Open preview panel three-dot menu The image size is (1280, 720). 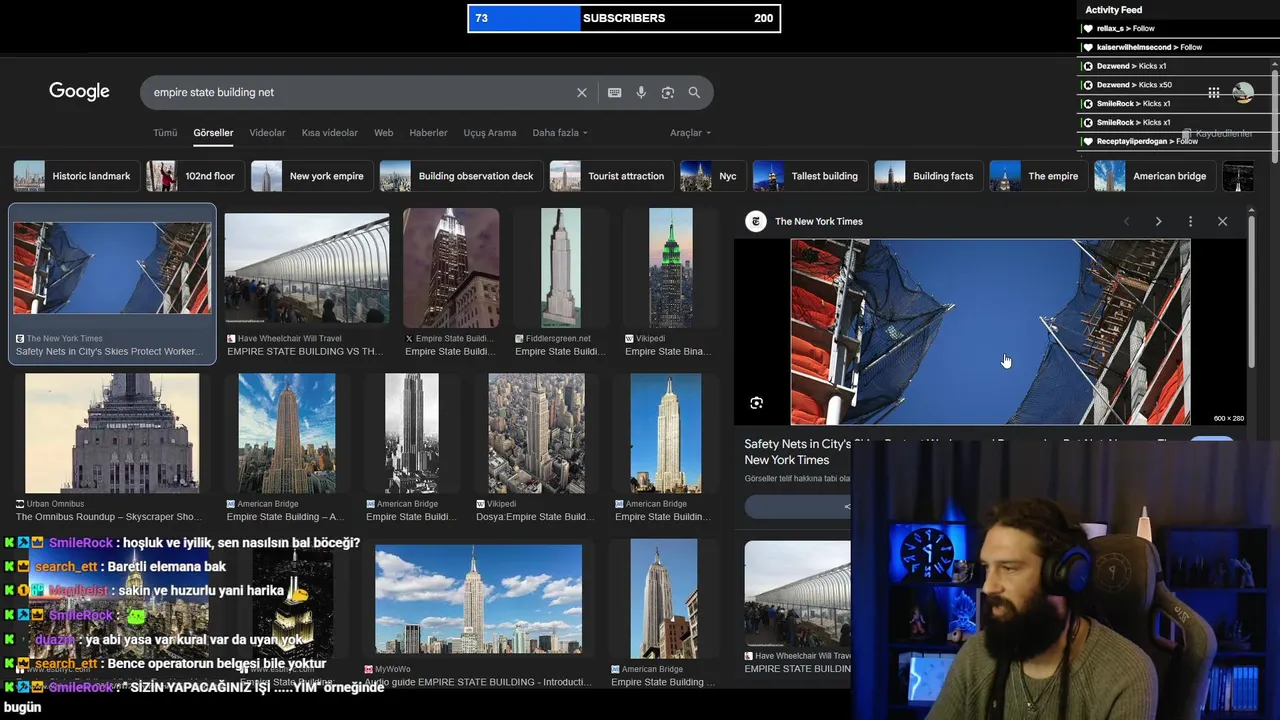1190,221
